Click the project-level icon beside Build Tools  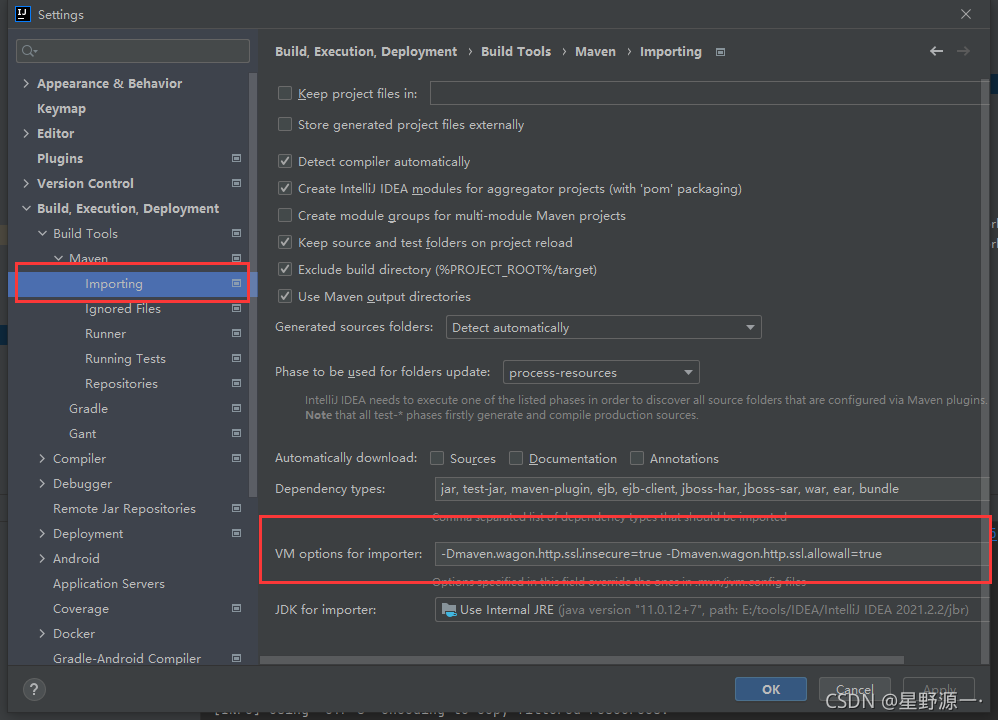click(x=236, y=234)
